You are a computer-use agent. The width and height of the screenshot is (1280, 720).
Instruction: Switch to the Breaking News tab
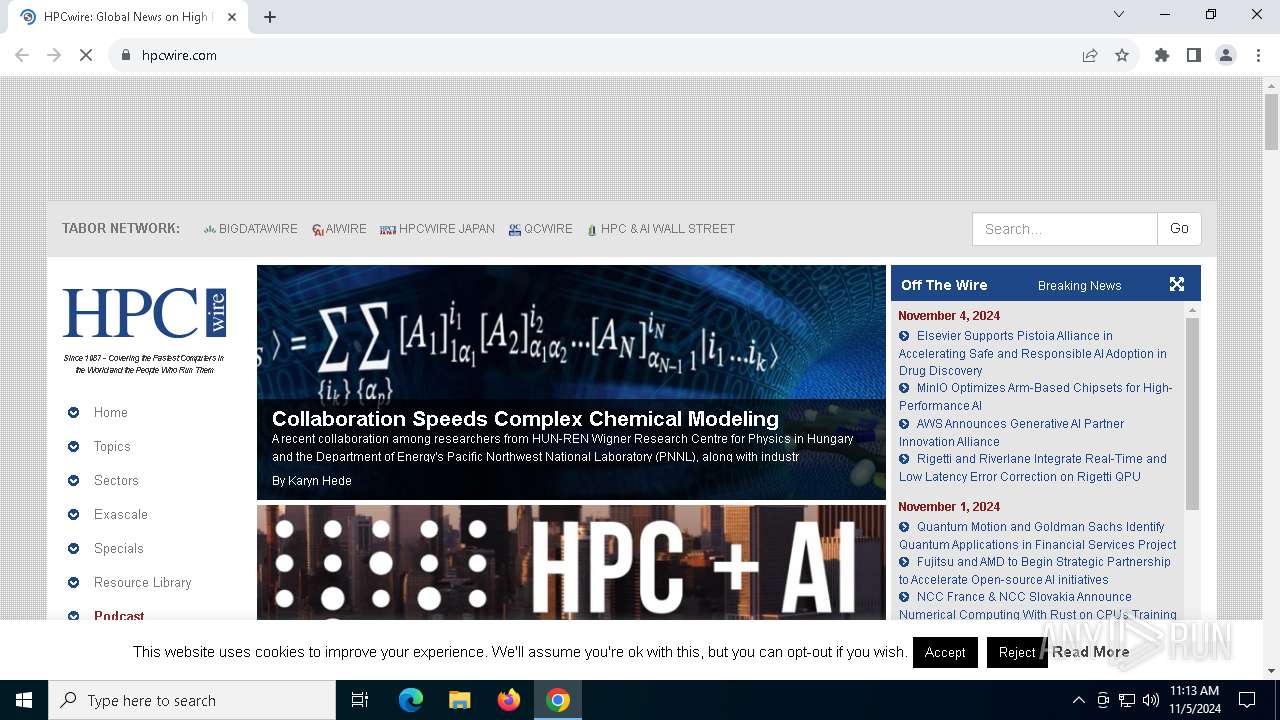tap(1079, 285)
